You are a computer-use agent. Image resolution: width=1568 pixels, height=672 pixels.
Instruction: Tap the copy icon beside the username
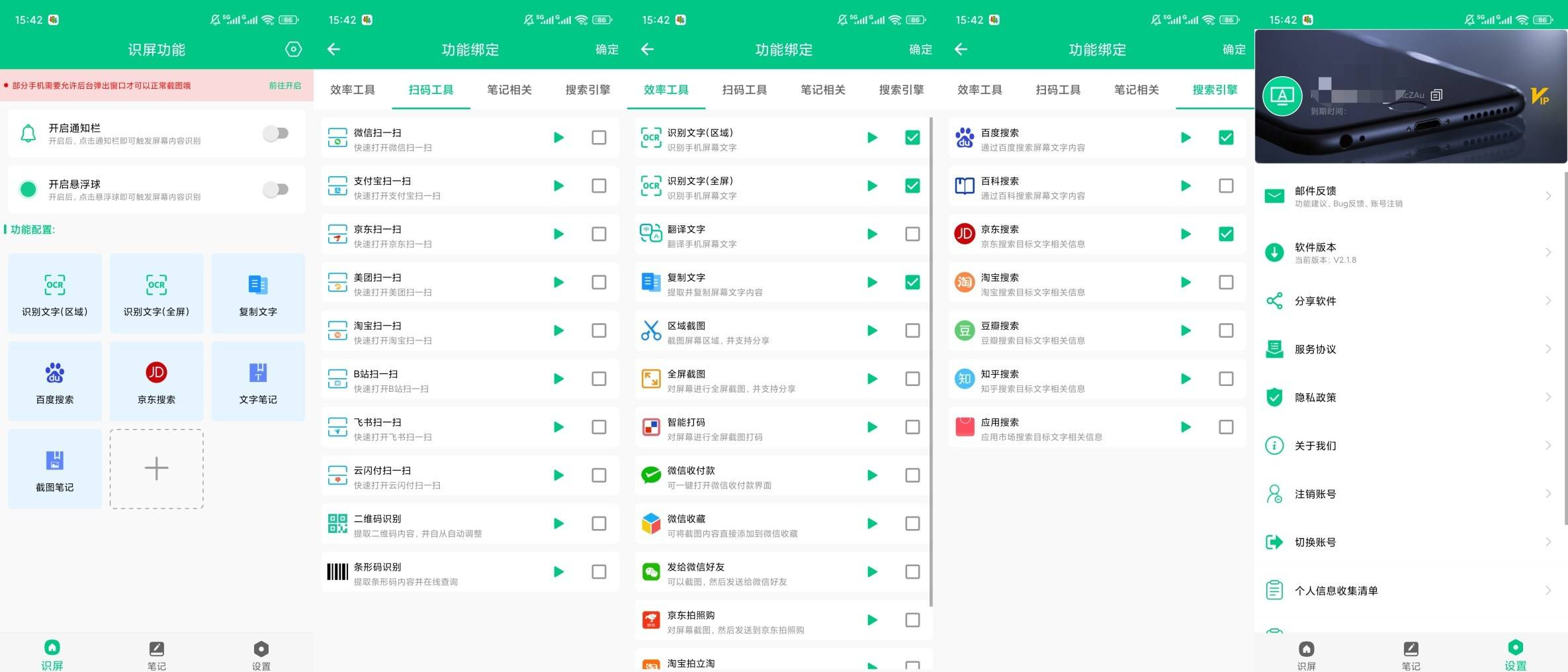click(x=1436, y=95)
